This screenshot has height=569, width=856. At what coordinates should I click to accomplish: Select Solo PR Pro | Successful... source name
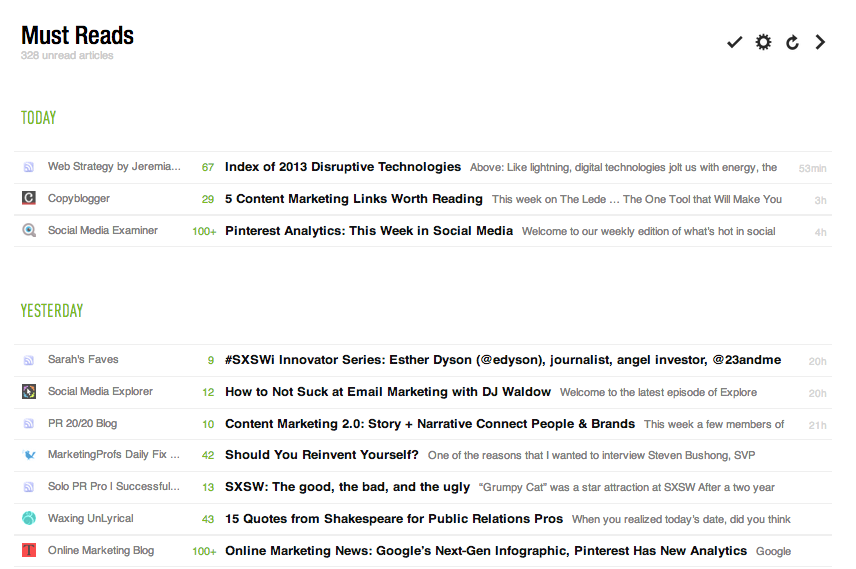(x=114, y=487)
